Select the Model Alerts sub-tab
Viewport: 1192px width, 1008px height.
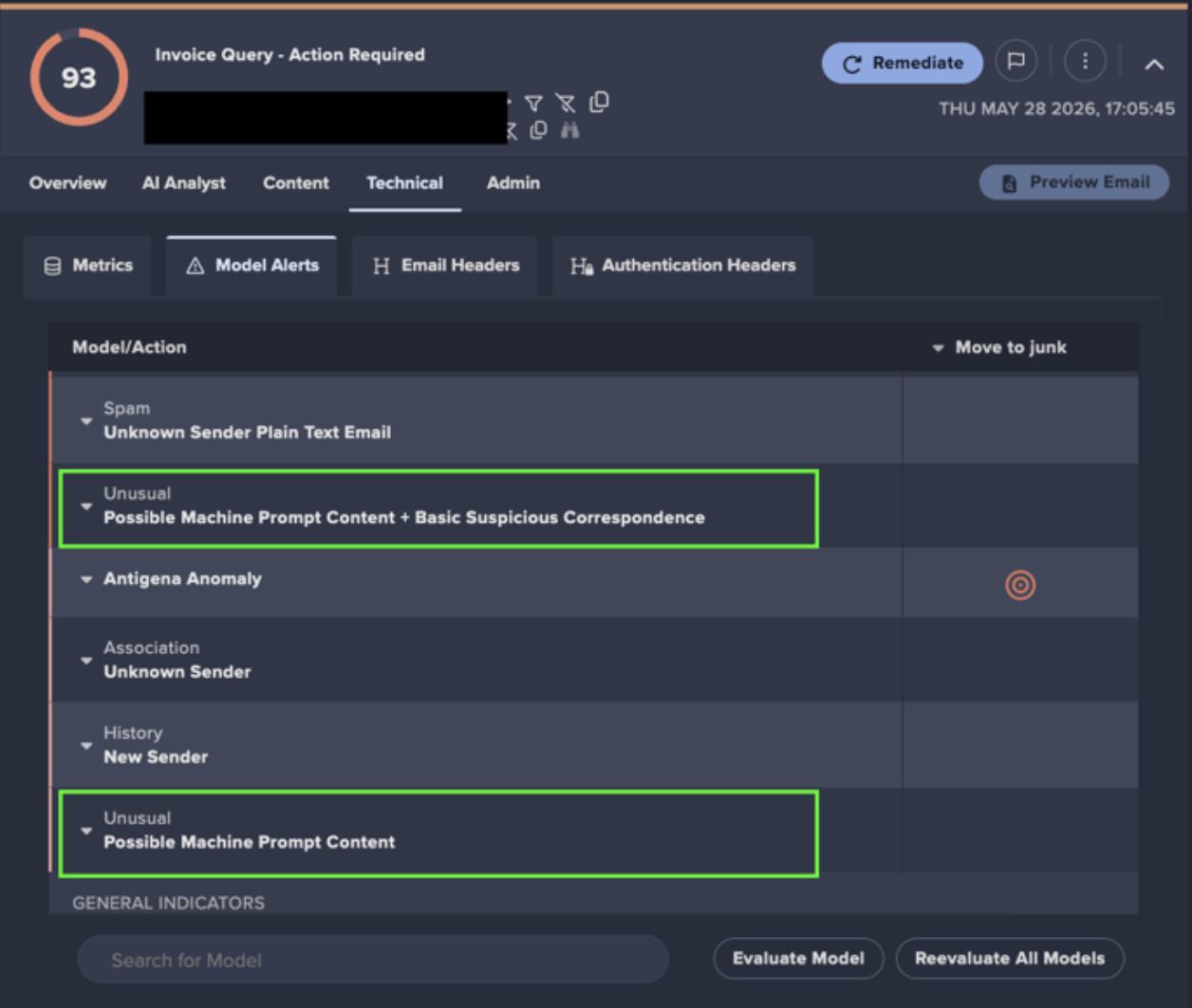point(251,266)
